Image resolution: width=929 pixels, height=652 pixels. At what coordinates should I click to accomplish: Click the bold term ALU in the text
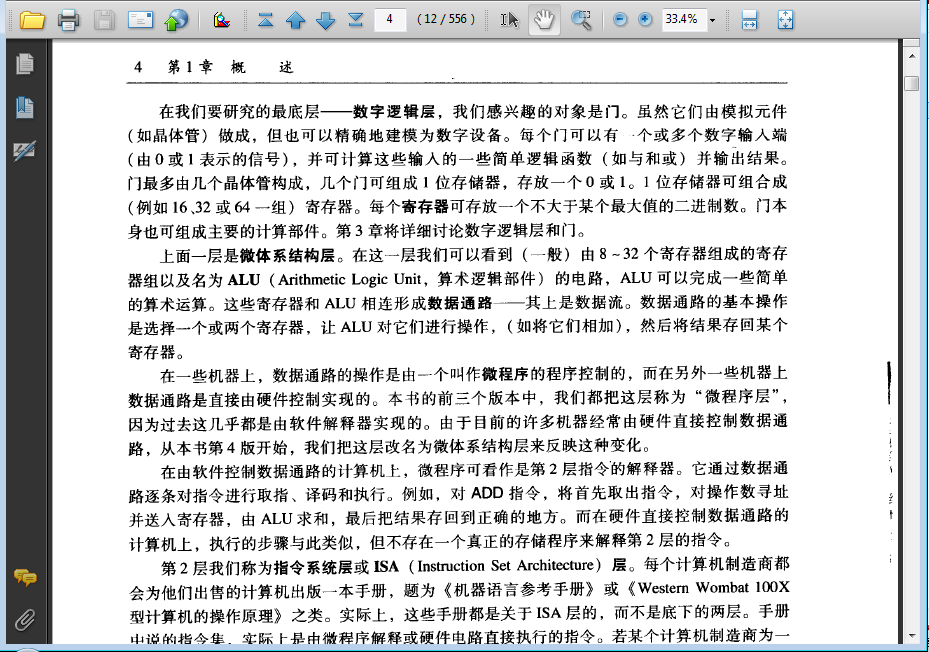point(244,279)
